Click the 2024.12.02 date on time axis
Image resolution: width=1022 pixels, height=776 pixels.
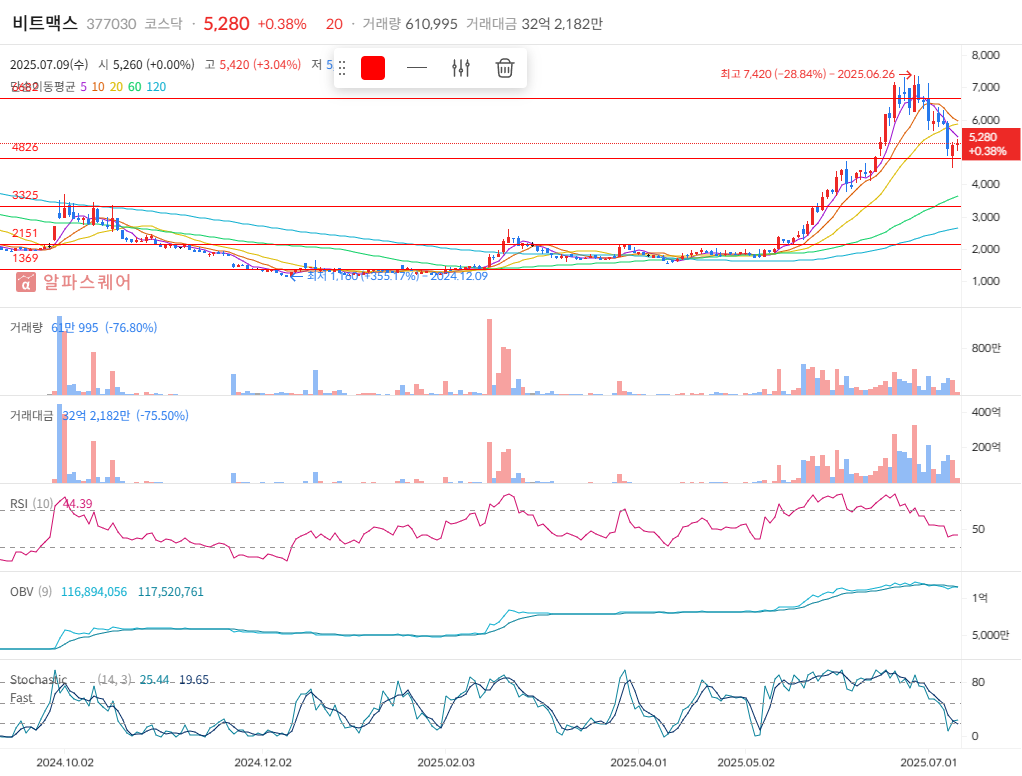pyautogui.click(x=263, y=762)
